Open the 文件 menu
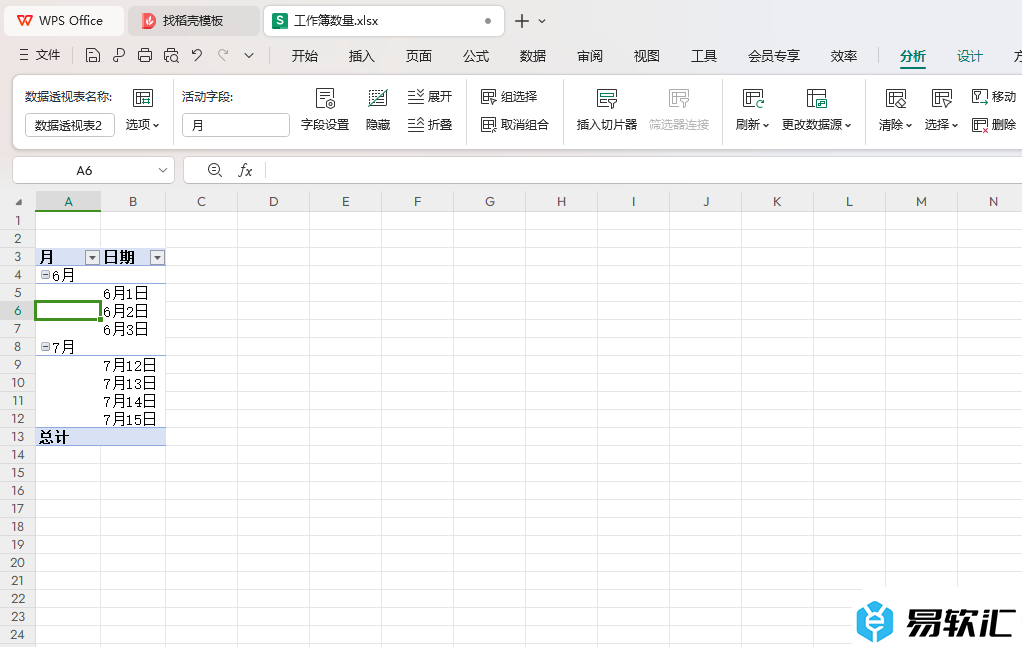Screen dimensions: 1022x647 (x=40, y=55)
